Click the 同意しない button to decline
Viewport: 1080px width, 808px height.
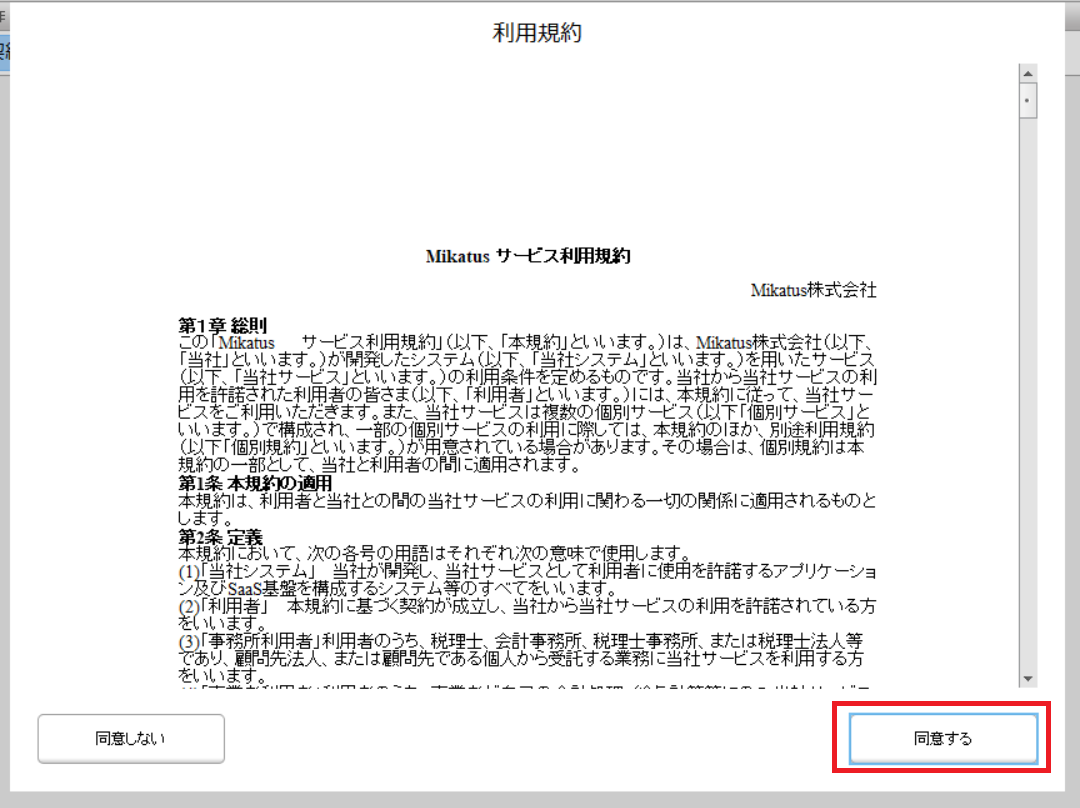point(131,738)
